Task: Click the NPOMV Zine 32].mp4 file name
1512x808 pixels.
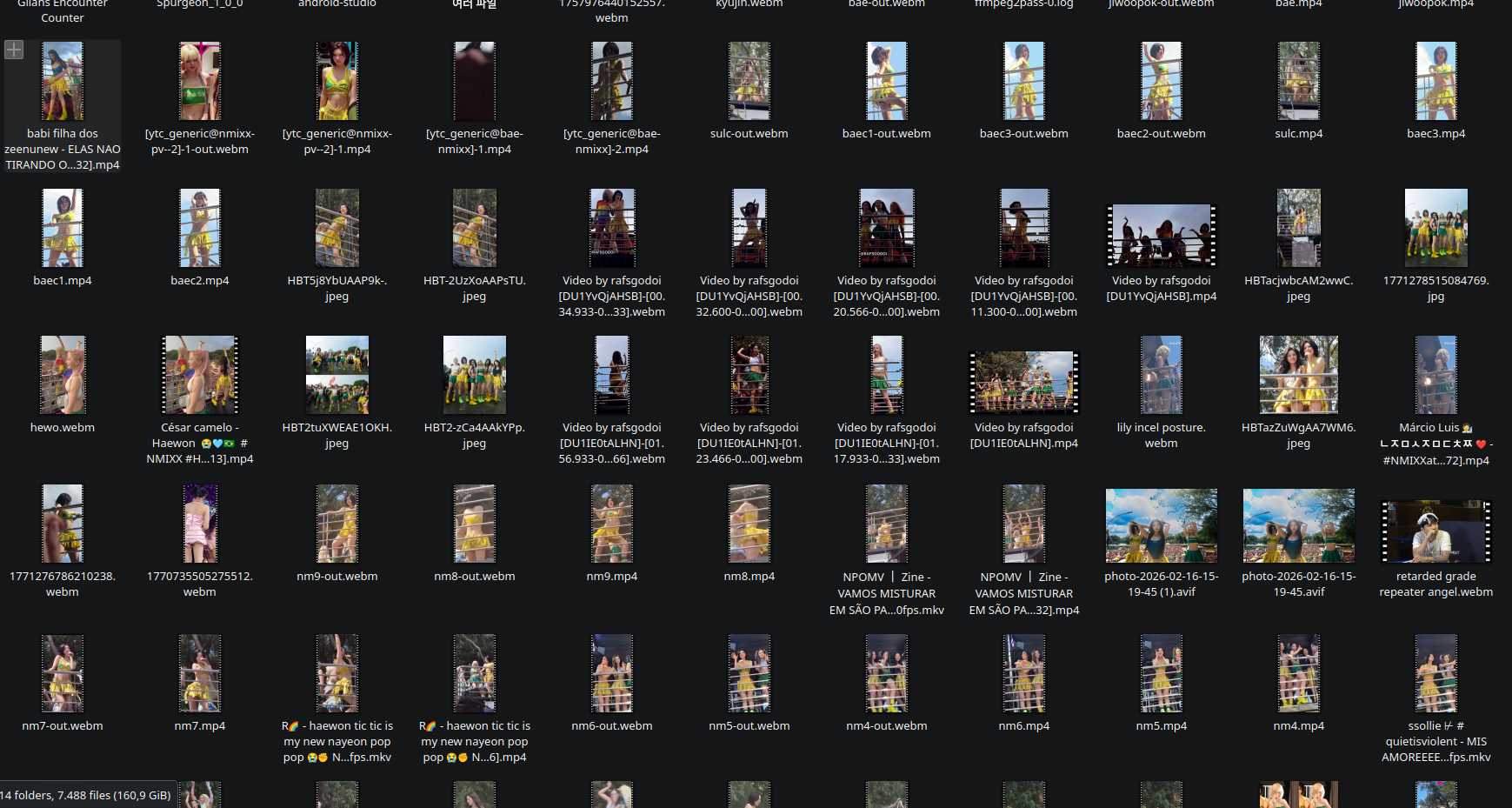Action: pos(1024,593)
